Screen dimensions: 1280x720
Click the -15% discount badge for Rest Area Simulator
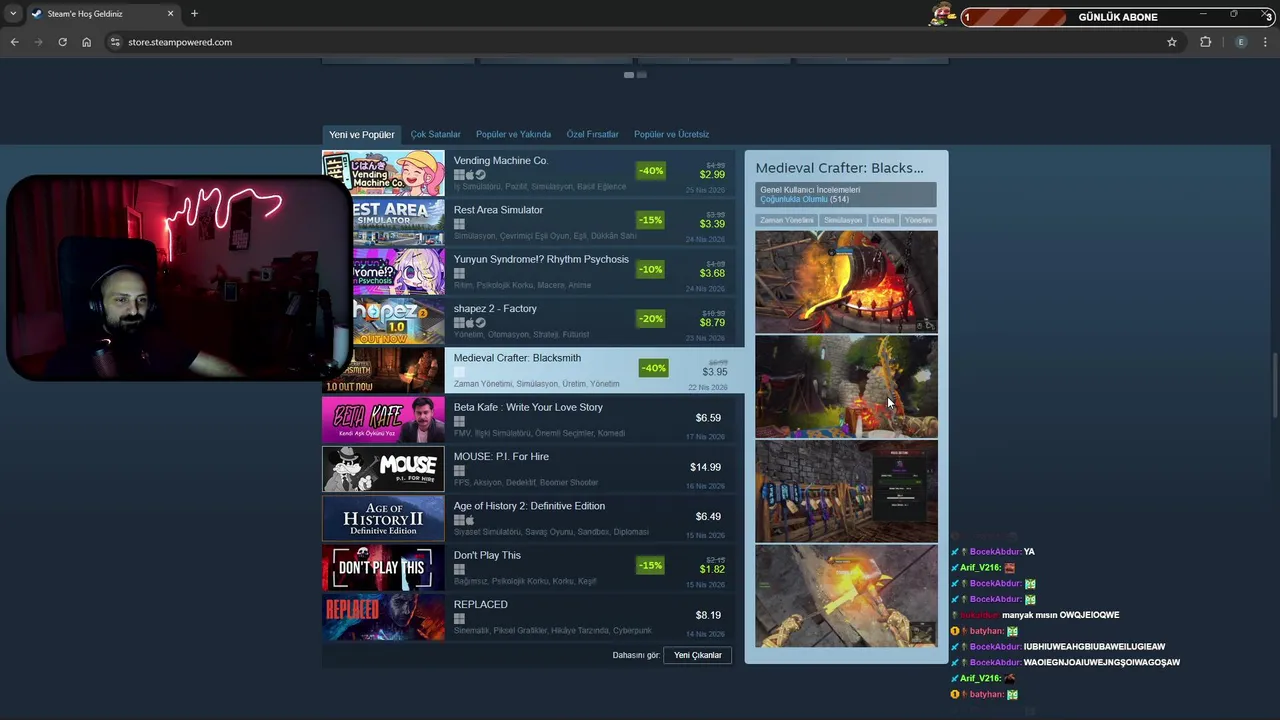coord(651,220)
